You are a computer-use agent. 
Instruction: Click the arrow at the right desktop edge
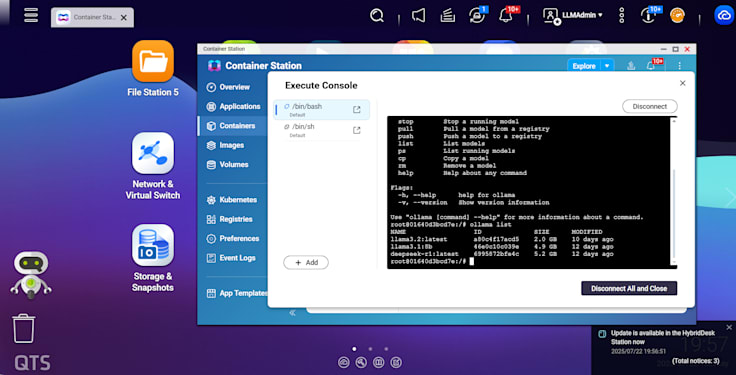tap(730, 197)
